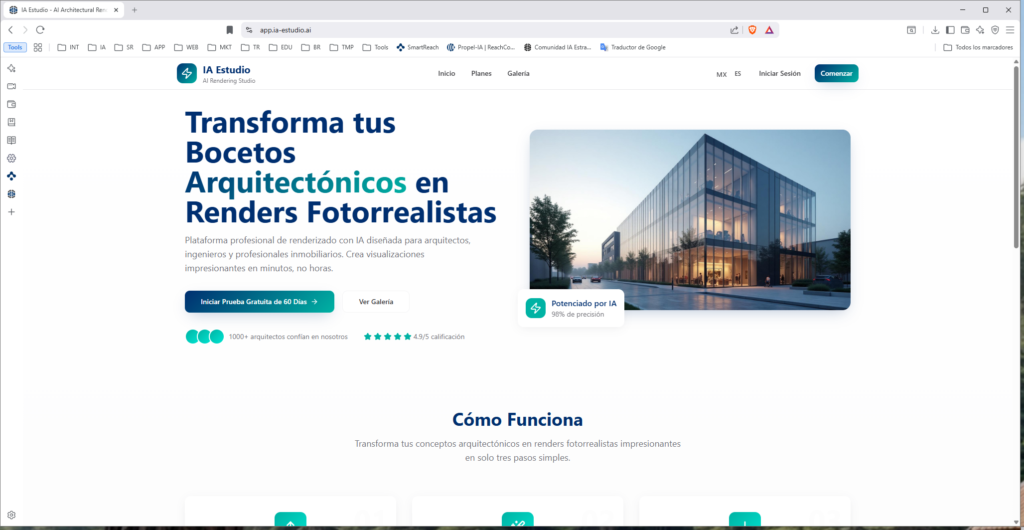Open Brave Rewards triangle icon
This screenshot has width=1024, height=530.
769,30
